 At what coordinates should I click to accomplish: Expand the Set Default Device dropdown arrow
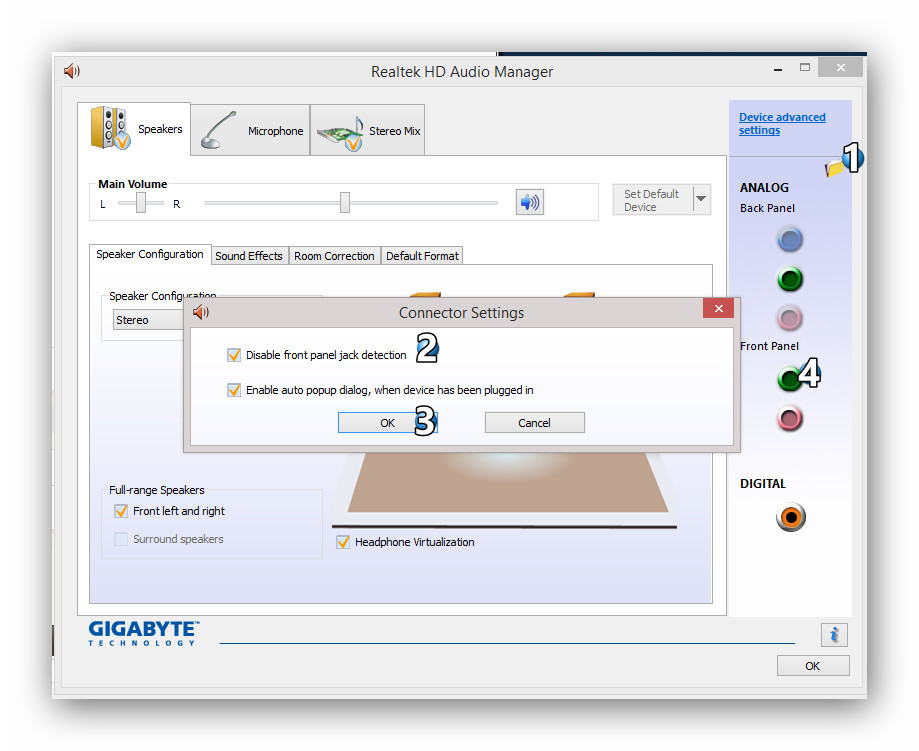point(702,199)
